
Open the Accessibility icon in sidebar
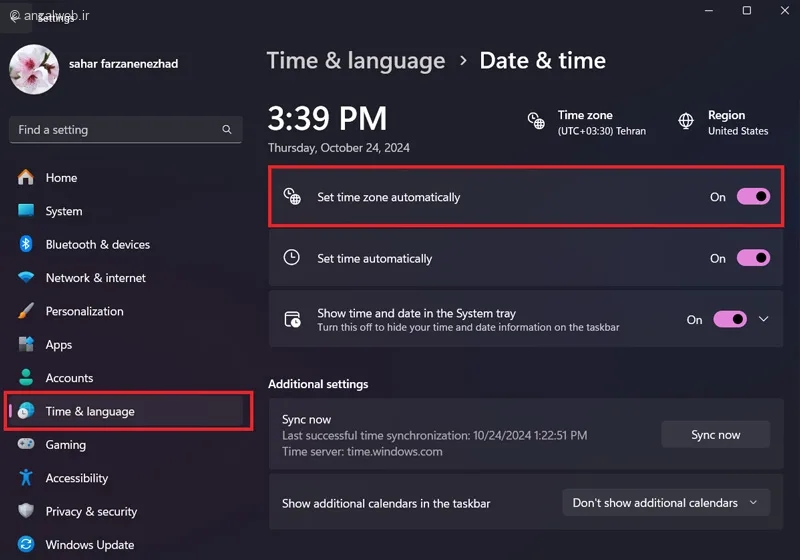[26, 478]
